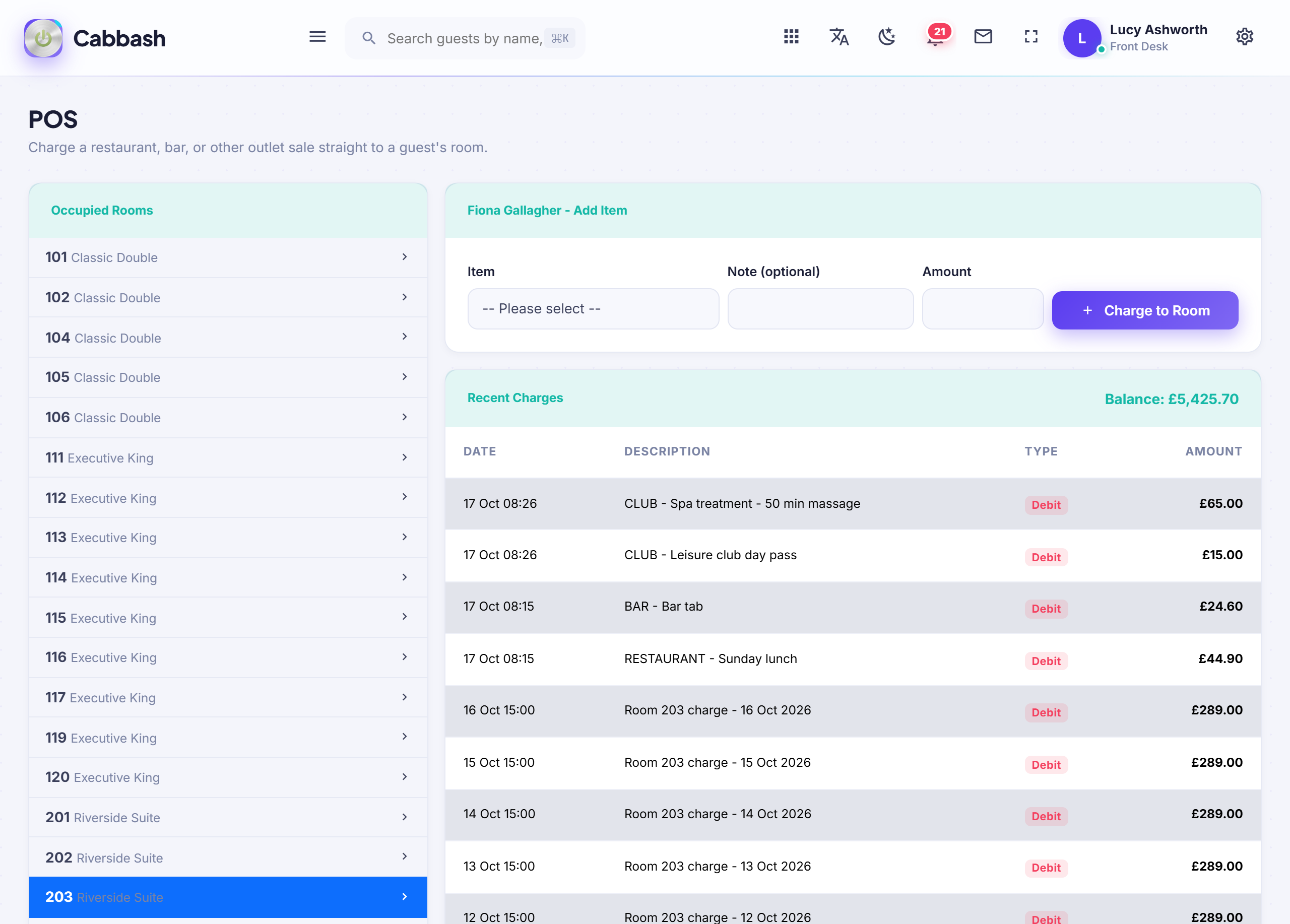This screenshot has width=1290, height=924.
Task: Select room 120 Executive King
Action: [x=228, y=777]
